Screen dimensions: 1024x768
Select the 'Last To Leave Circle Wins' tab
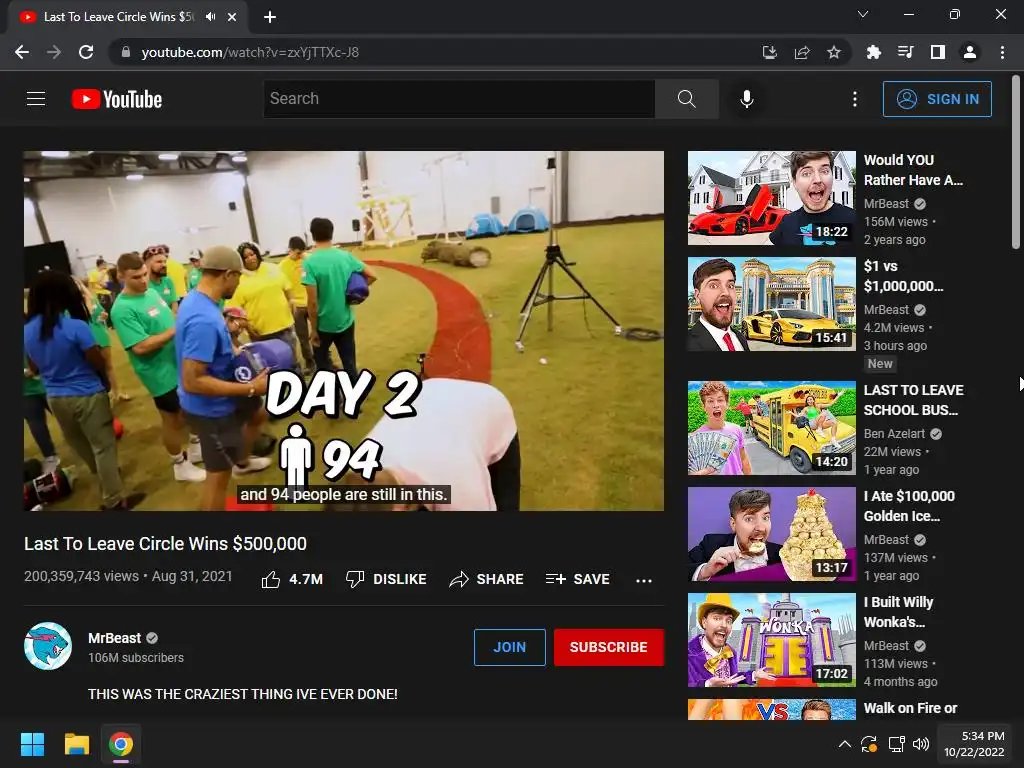point(119,17)
